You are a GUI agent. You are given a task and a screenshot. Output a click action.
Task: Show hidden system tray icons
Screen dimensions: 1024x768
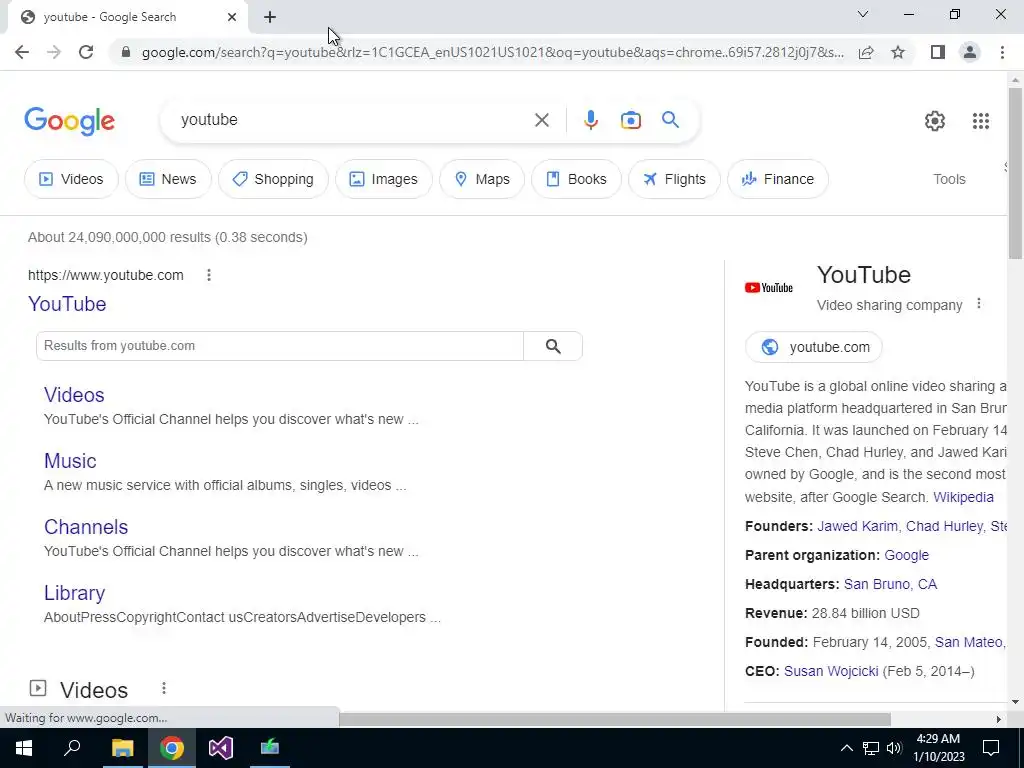point(846,748)
